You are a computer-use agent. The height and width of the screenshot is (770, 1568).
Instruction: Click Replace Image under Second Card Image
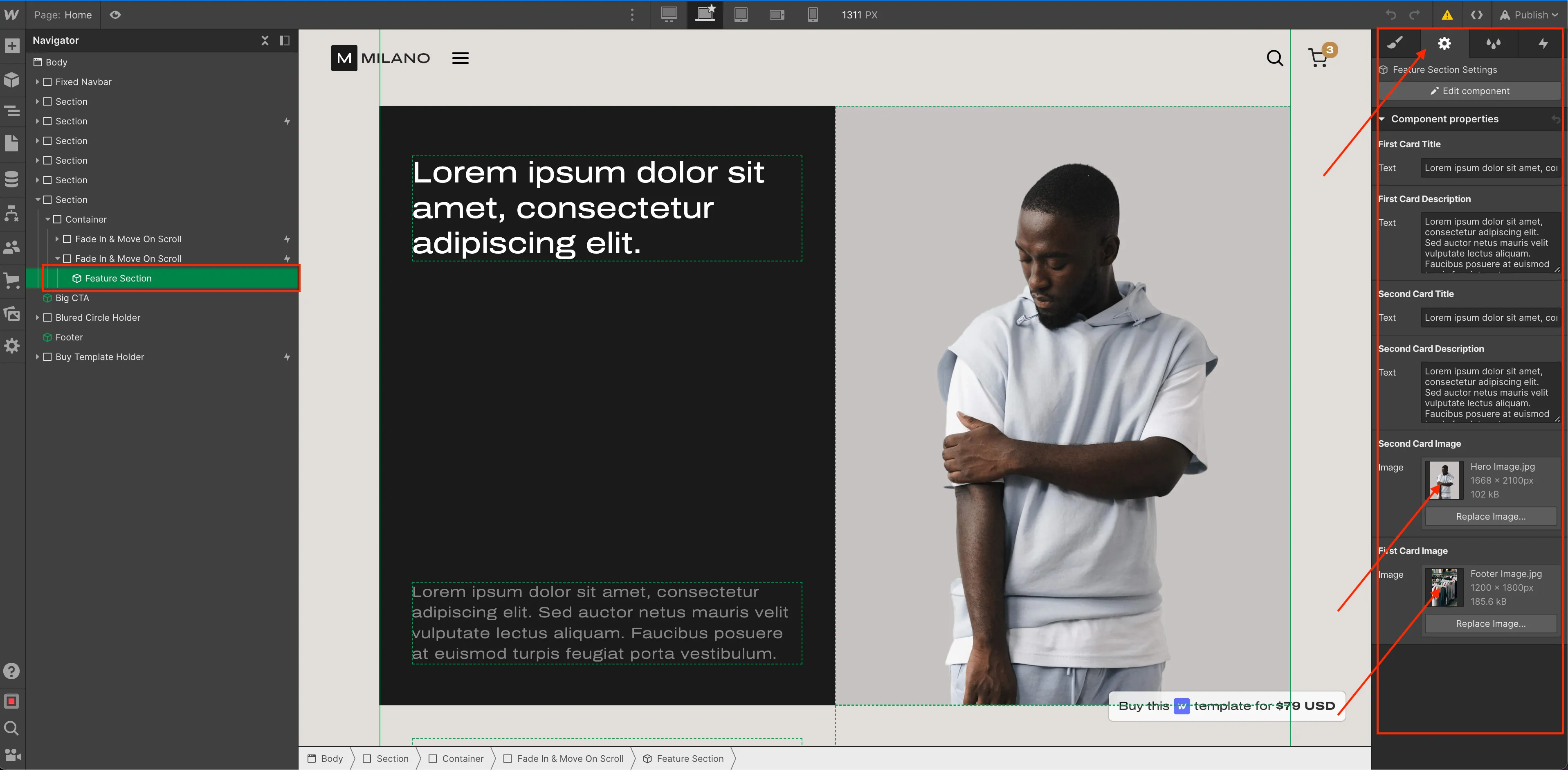pyautogui.click(x=1490, y=516)
